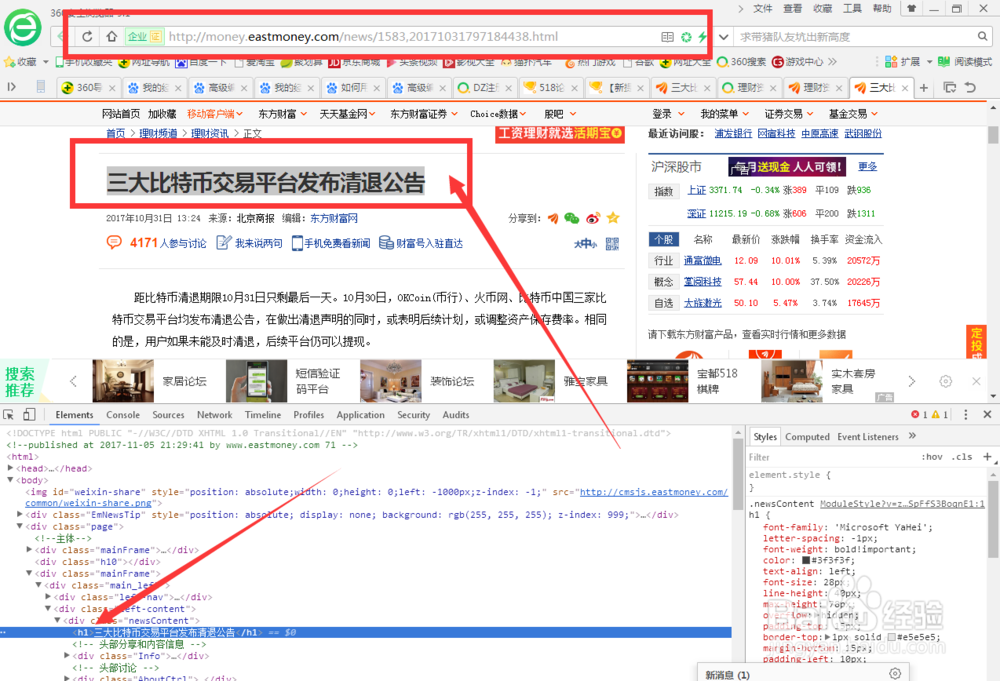Switch to the Sources tab

(x=168, y=414)
